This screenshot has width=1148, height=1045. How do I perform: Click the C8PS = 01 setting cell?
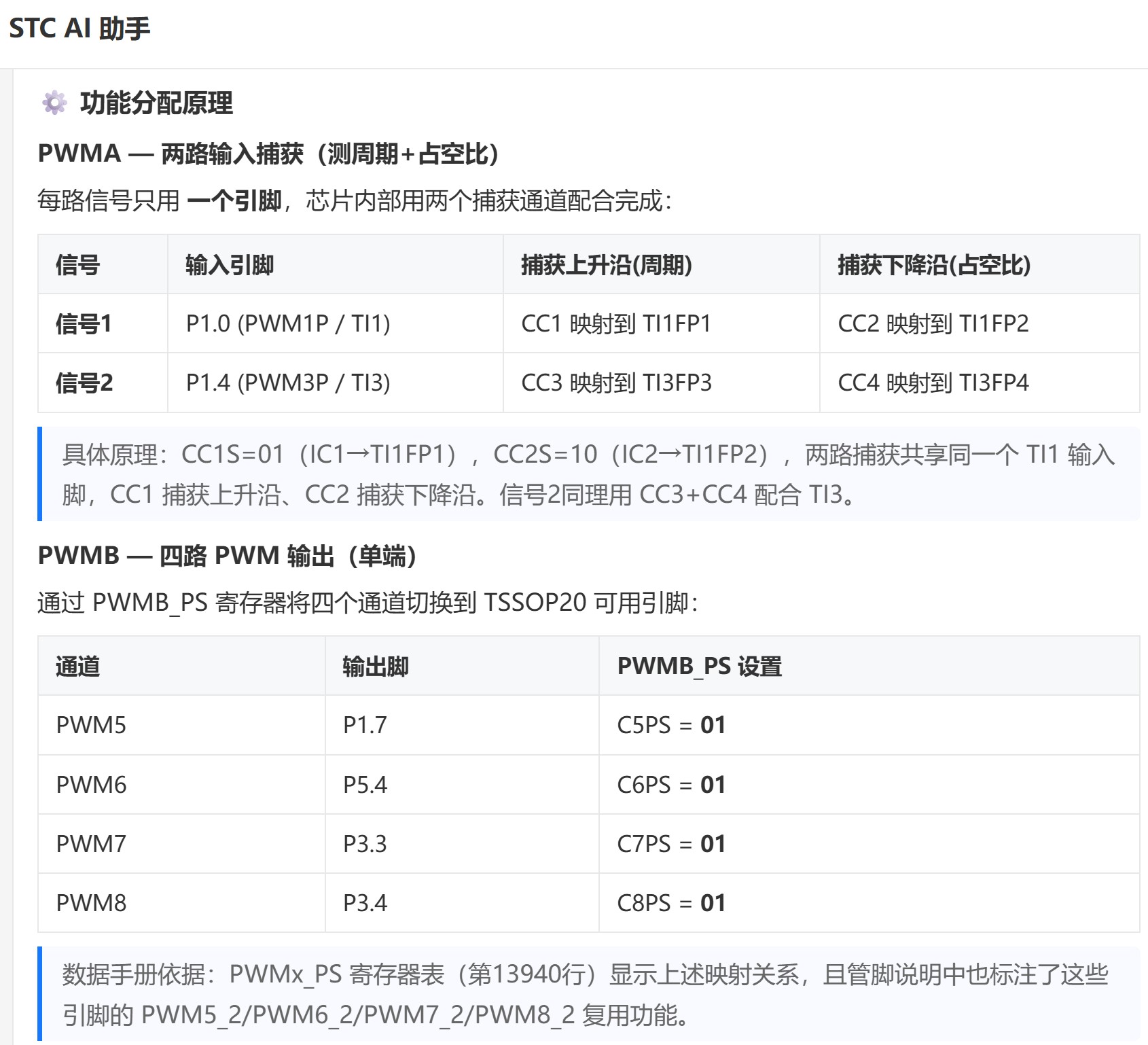[869, 903]
